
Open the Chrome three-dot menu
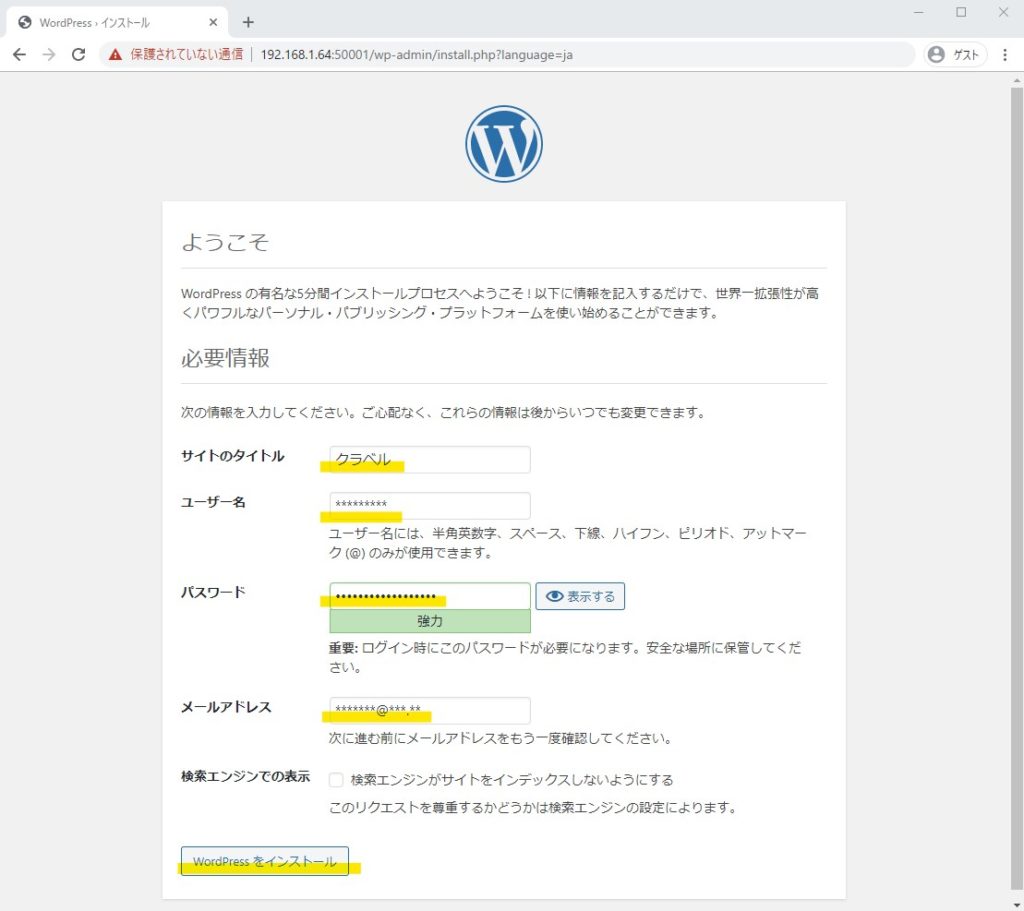click(x=1004, y=55)
